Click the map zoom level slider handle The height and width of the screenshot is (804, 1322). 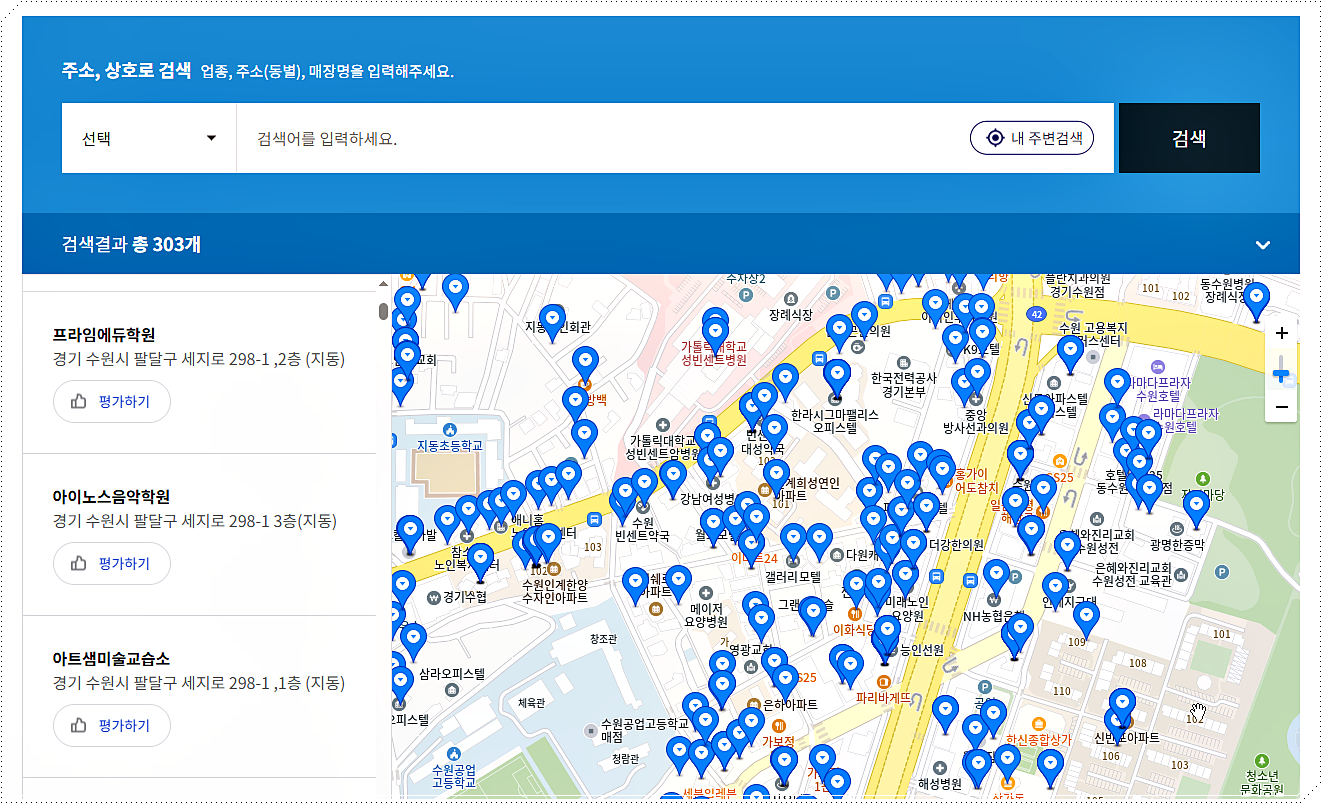tap(1281, 372)
